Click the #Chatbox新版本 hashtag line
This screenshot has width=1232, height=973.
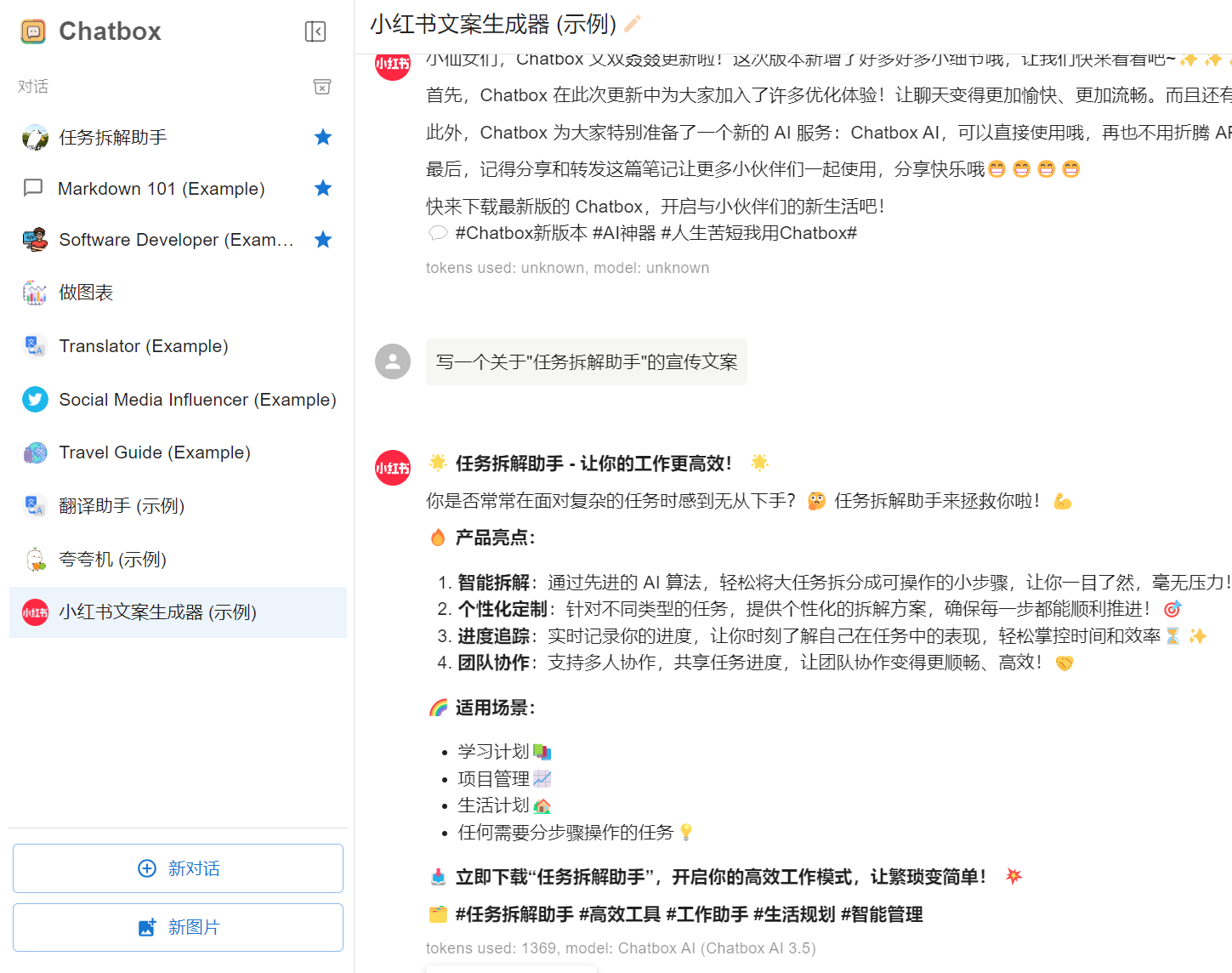tap(656, 233)
